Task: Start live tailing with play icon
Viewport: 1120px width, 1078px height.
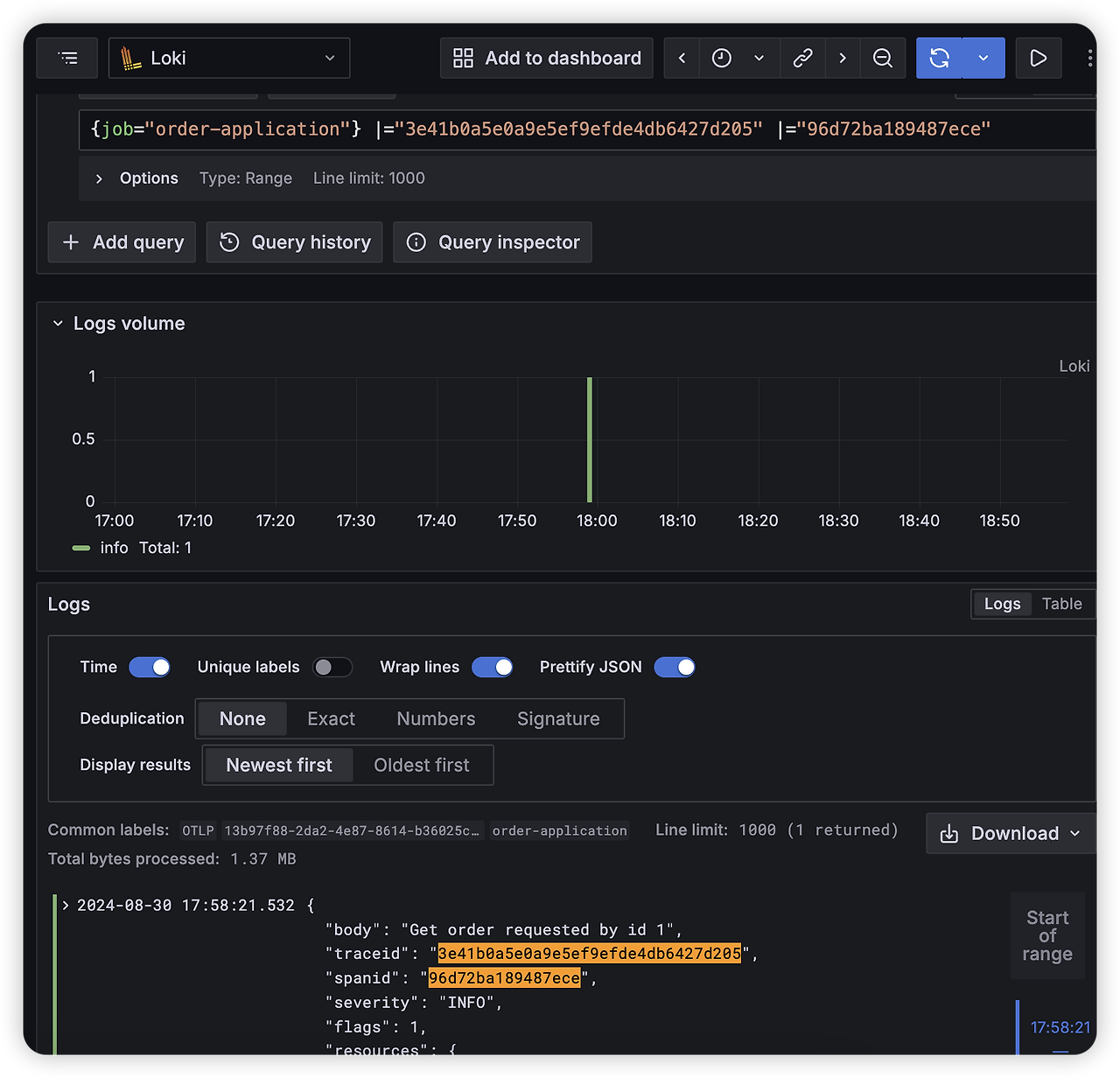Action: [1039, 58]
